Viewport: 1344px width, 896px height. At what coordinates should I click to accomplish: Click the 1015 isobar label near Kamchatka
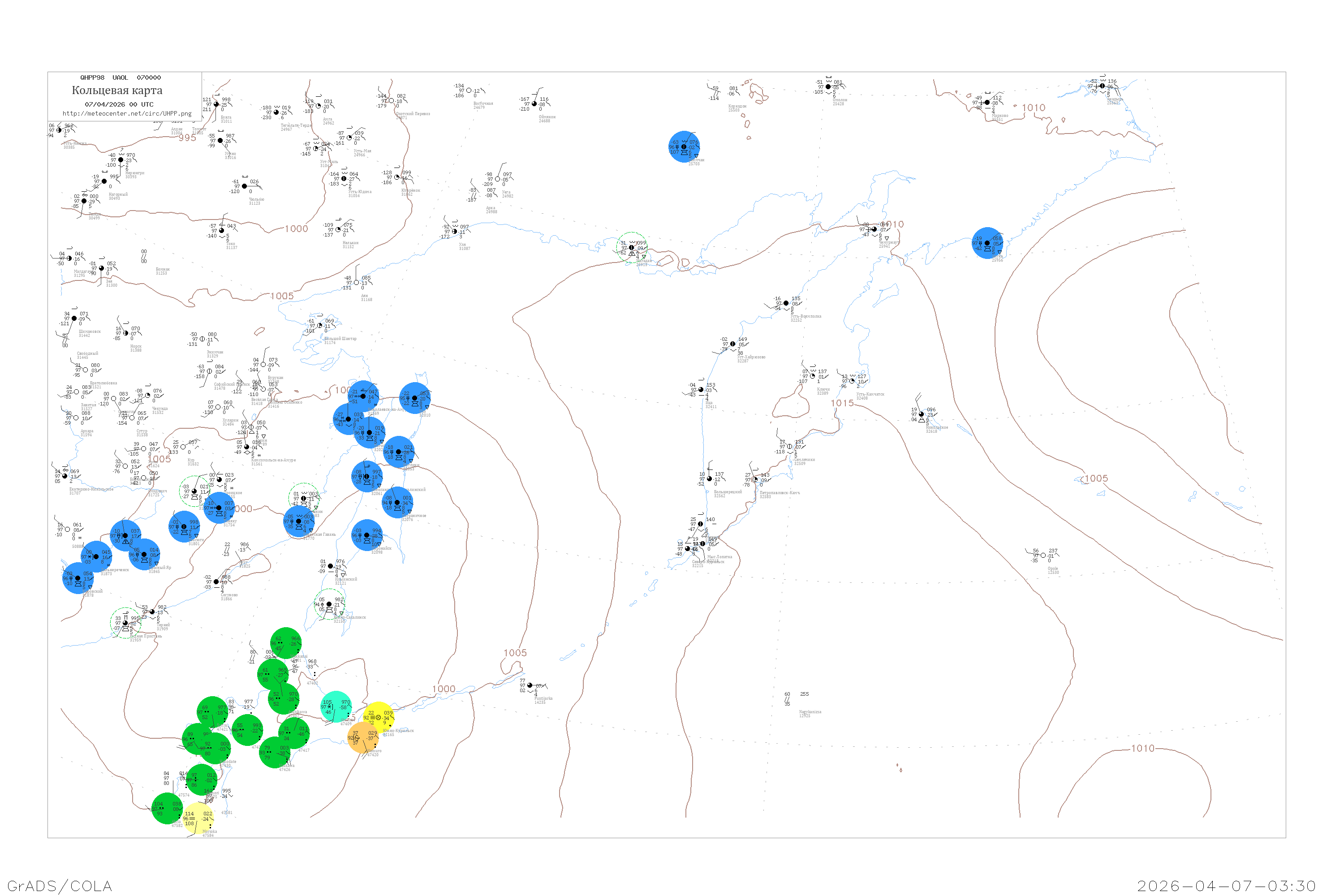842,404
